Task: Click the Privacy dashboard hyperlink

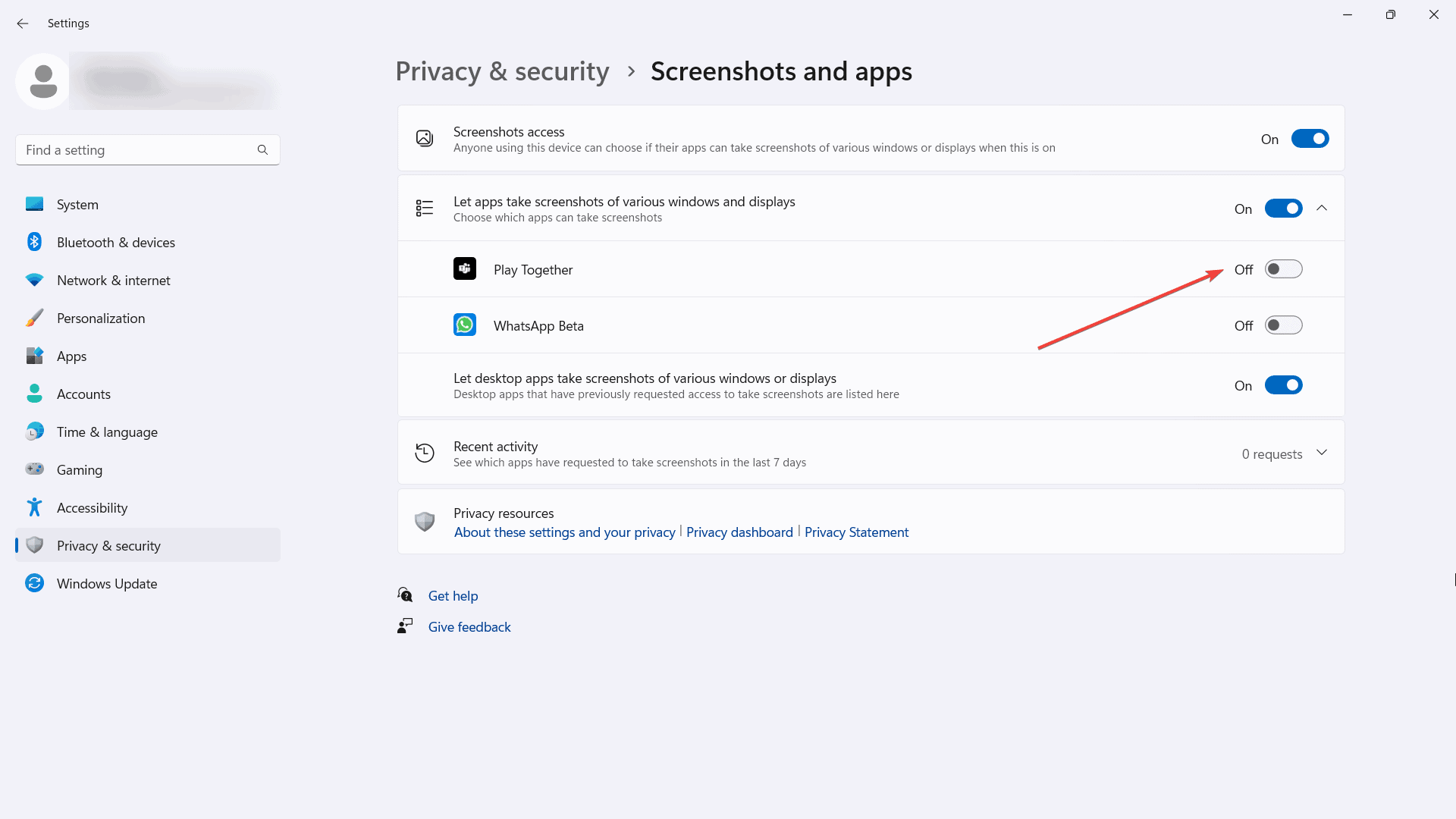Action: [739, 531]
